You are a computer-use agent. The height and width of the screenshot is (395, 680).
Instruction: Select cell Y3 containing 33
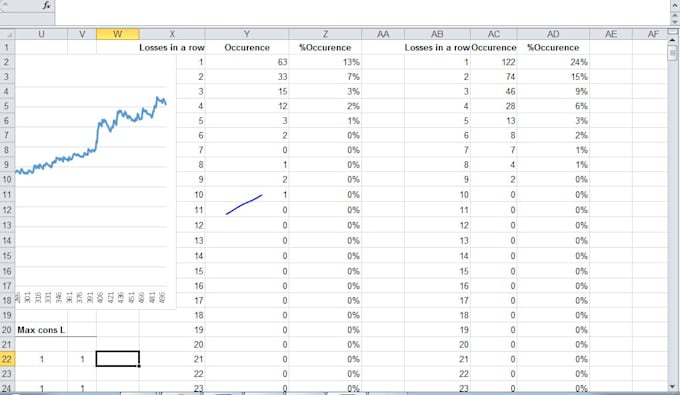click(x=247, y=77)
